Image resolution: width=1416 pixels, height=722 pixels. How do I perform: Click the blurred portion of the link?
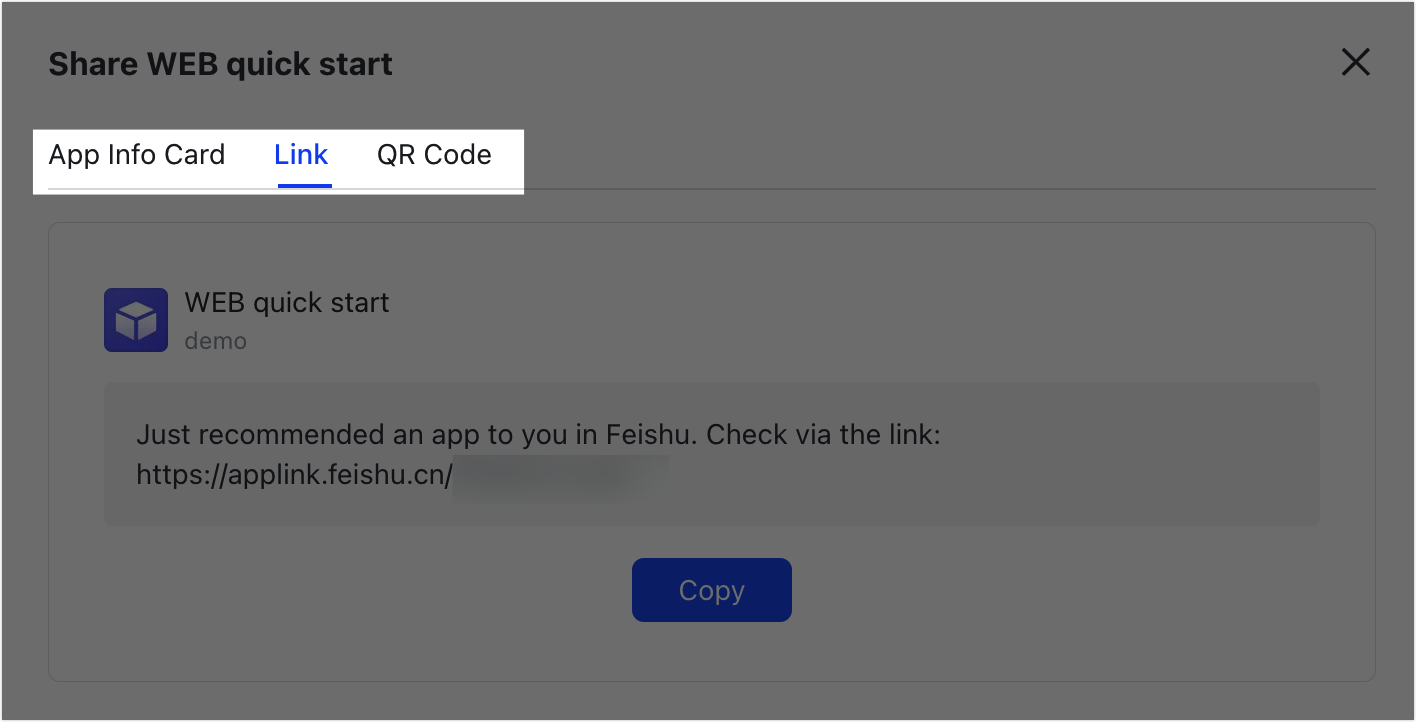560,475
